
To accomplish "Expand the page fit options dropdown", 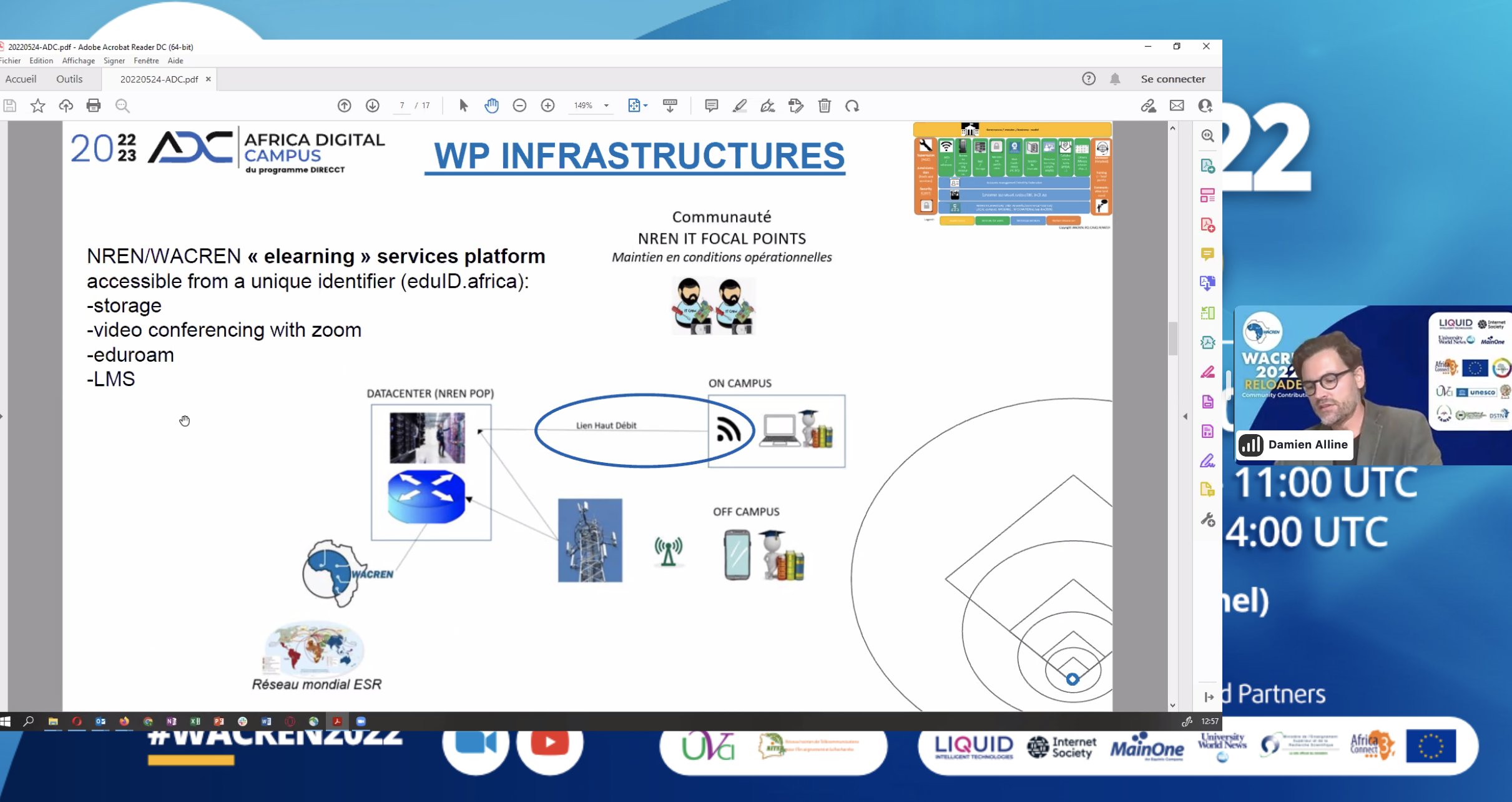I will [x=646, y=106].
